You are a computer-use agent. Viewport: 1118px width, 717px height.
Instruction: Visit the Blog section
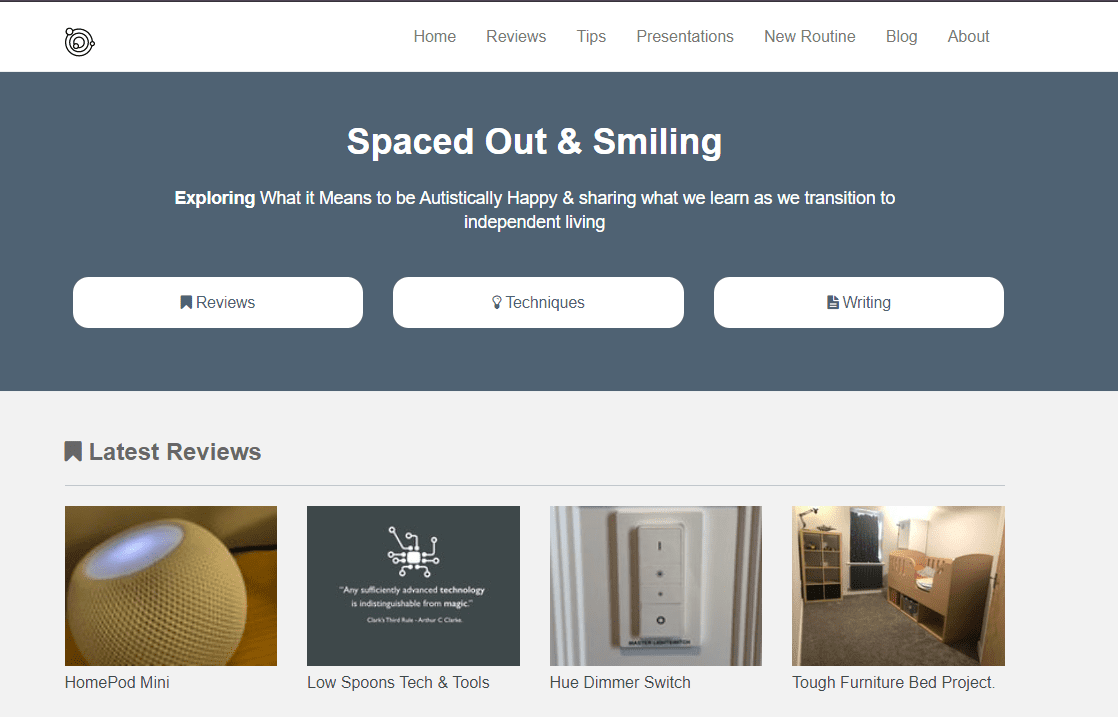pos(901,36)
